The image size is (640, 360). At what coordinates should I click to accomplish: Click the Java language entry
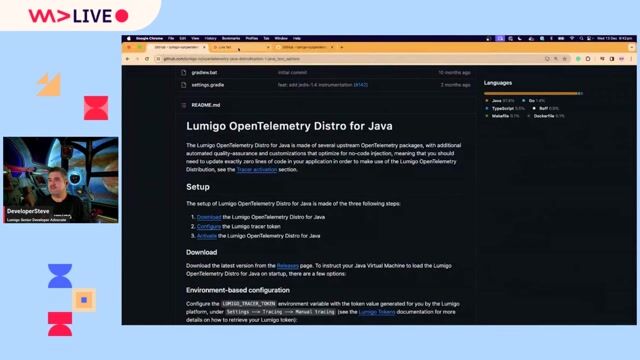500,100
